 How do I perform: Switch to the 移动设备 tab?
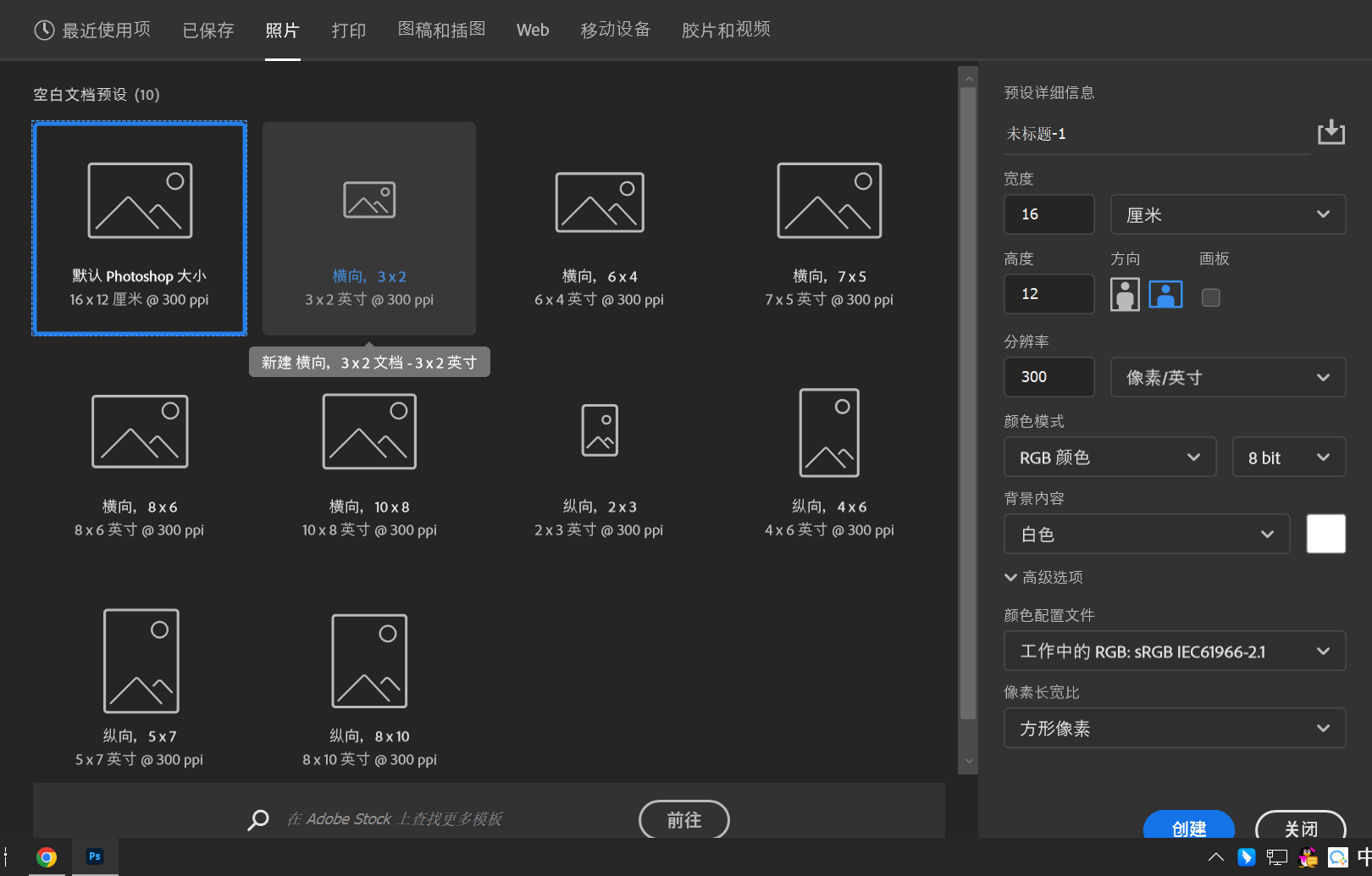coord(616,30)
